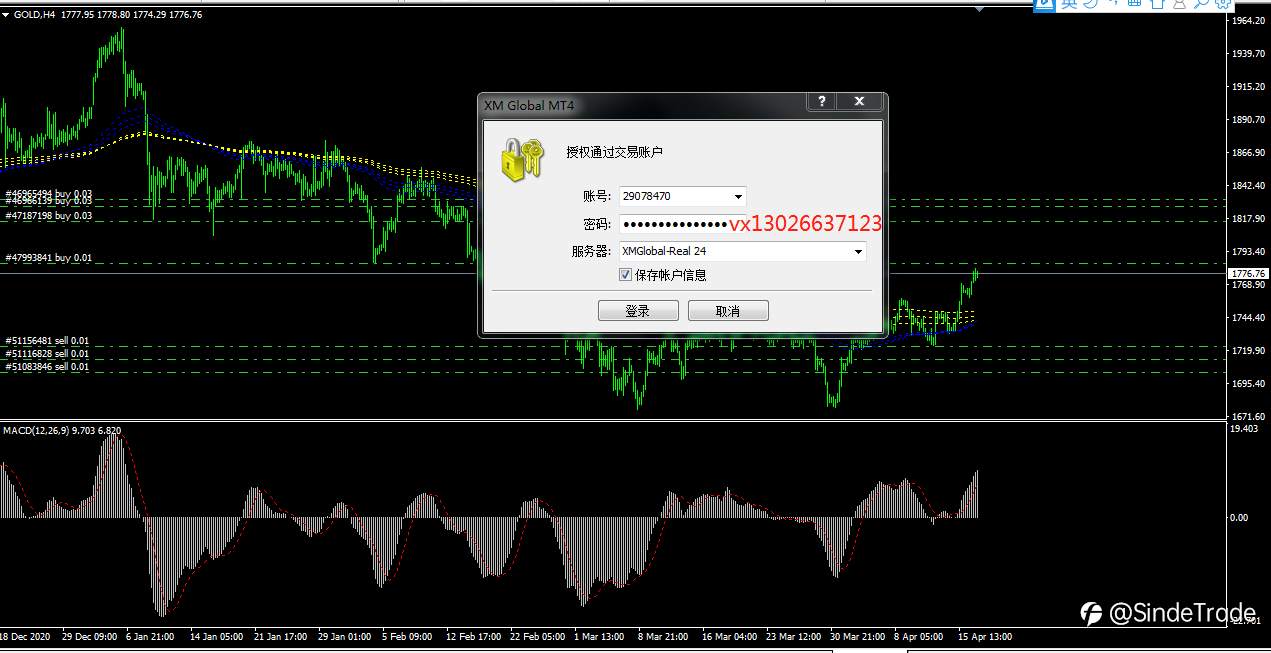Click the 19.403 MACD scale value

pos(1246,428)
